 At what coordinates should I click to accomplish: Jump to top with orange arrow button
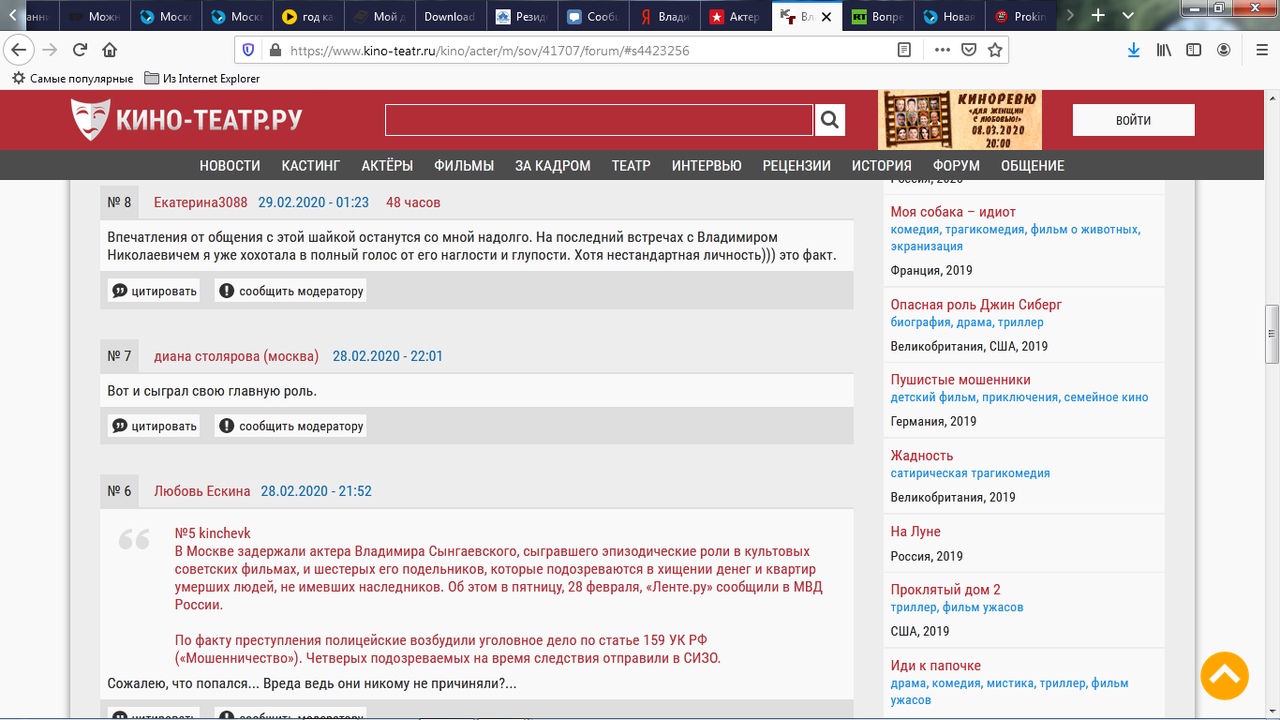coord(1225,675)
